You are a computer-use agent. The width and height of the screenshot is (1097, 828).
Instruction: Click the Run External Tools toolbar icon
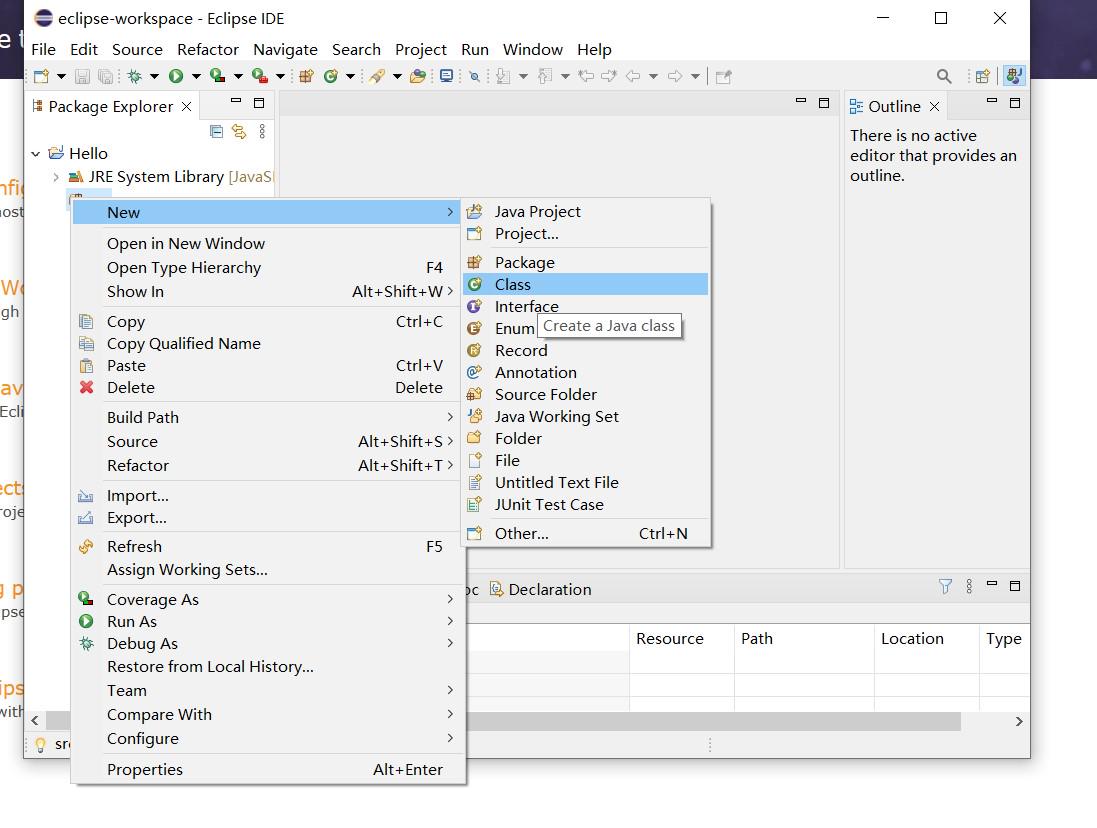pyautogui.click(x=260, y=76)
